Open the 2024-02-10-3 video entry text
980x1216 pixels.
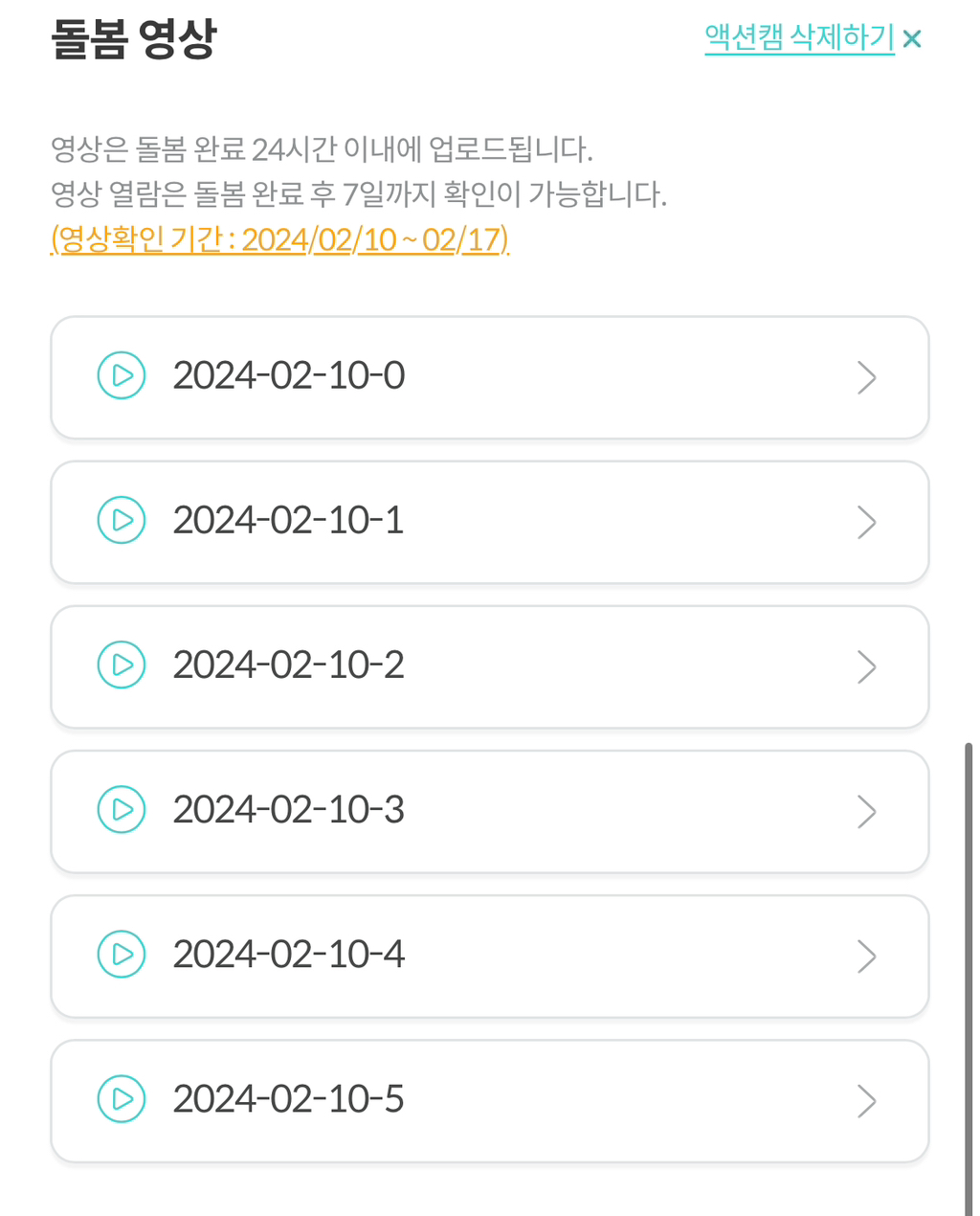click(288, 809)
